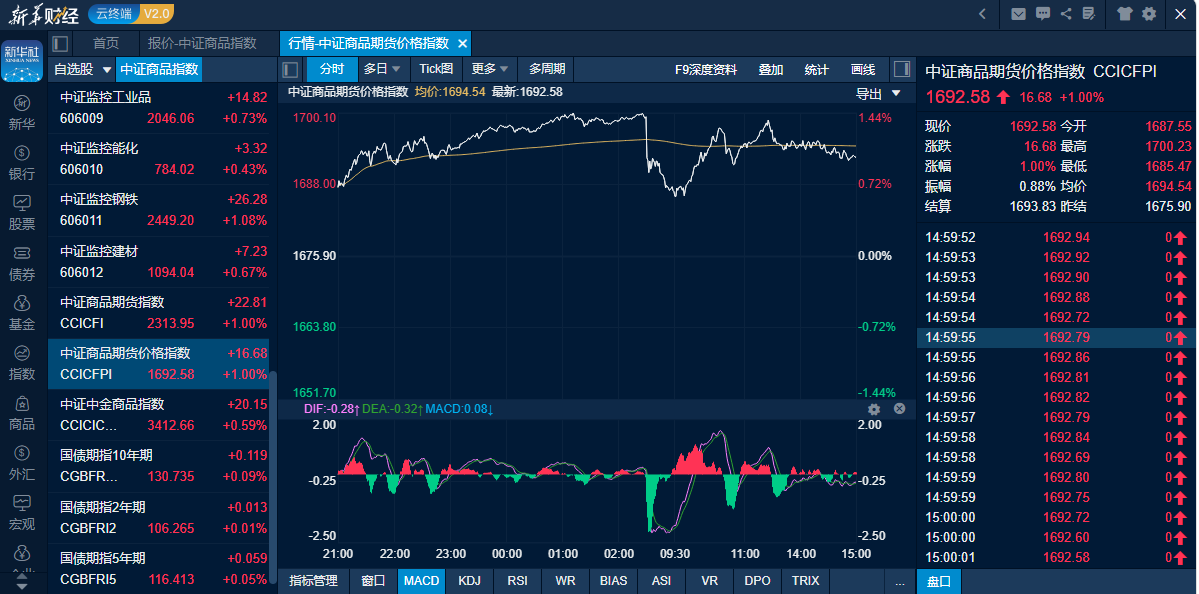Toggle the left panel icon beside 首页 tab
The image size is (1199, 594).
[x=60, y=44]
